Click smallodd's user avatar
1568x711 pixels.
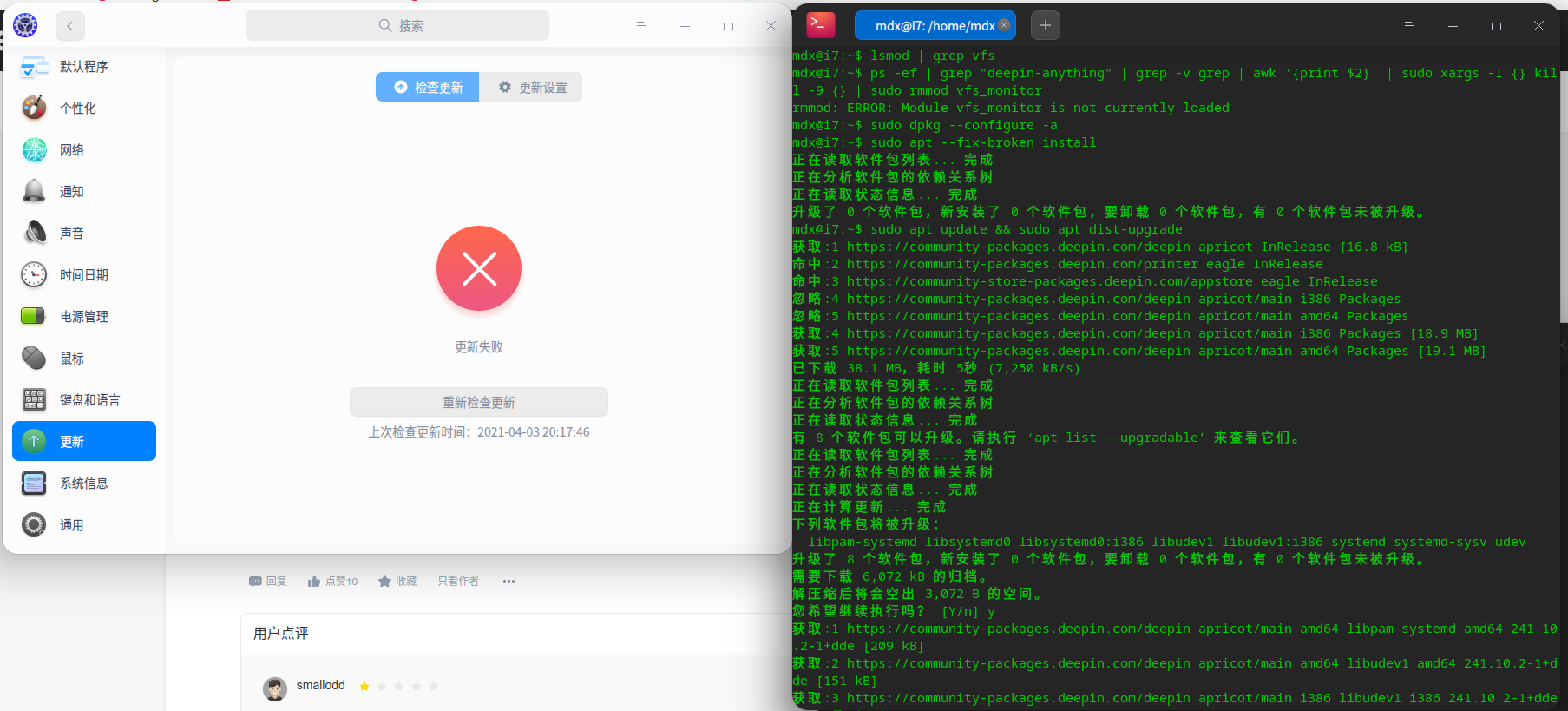point(275,689)
